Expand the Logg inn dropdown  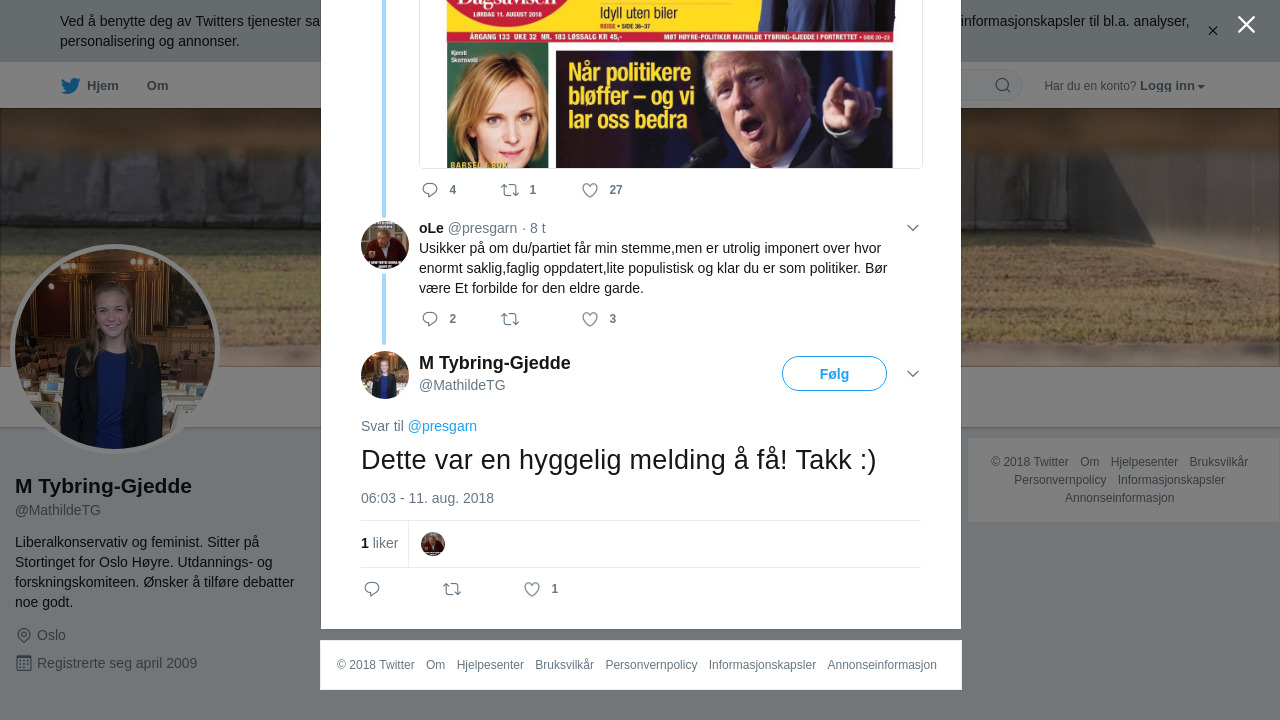[x=1172, y=86]
